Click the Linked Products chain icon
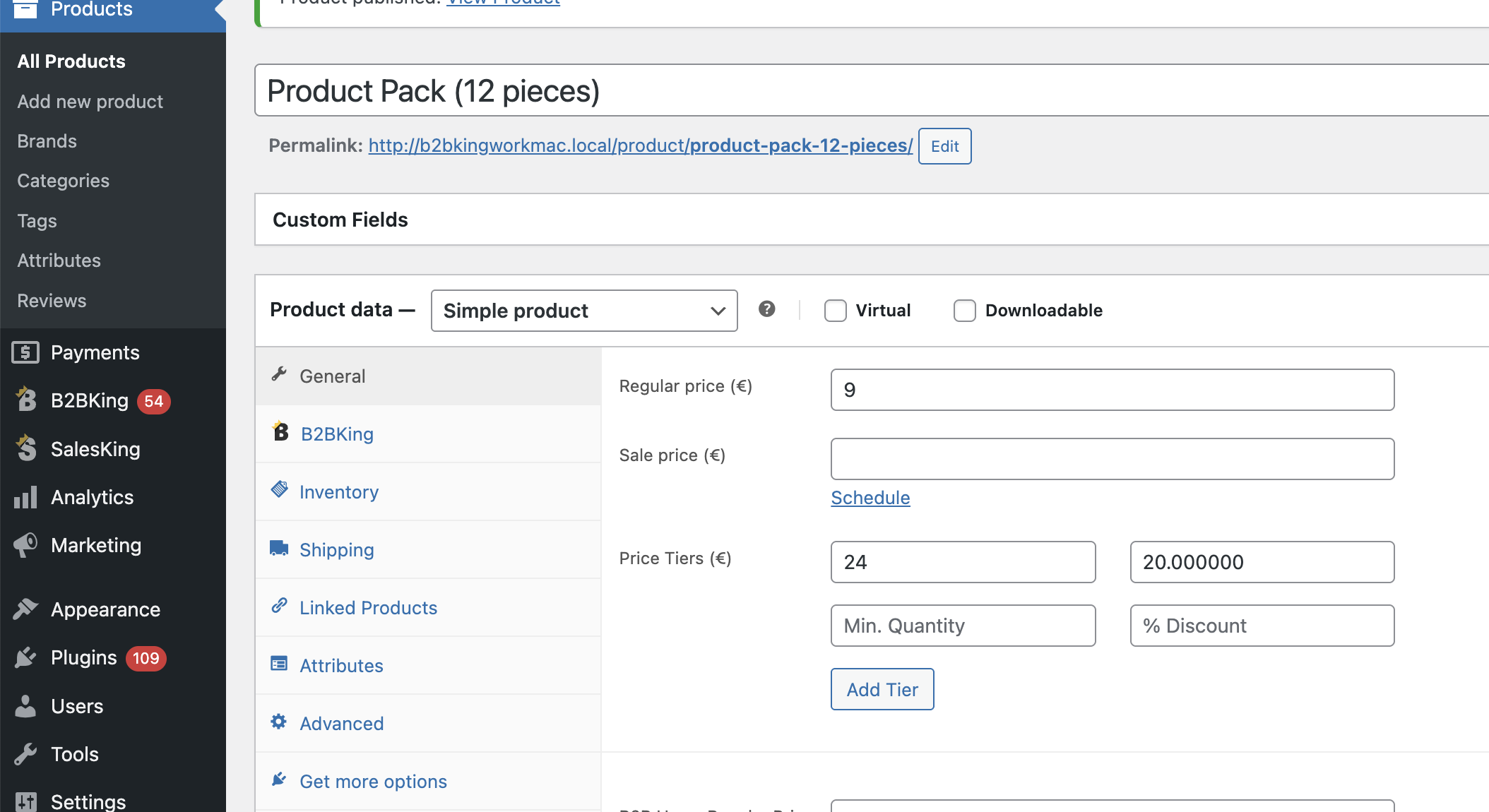The image size is (1489, 812). pos(279,605)
